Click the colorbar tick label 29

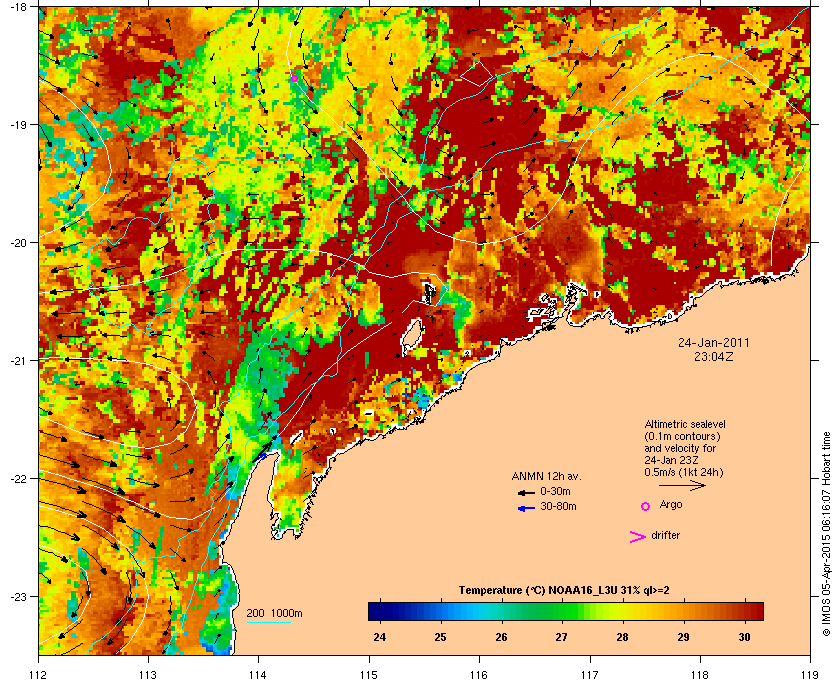tap(683, 638)
